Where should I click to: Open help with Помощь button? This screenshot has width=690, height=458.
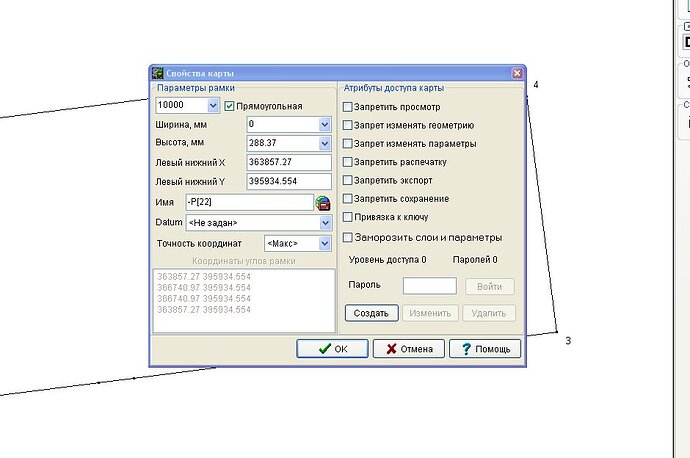click(x=485, y=349)
